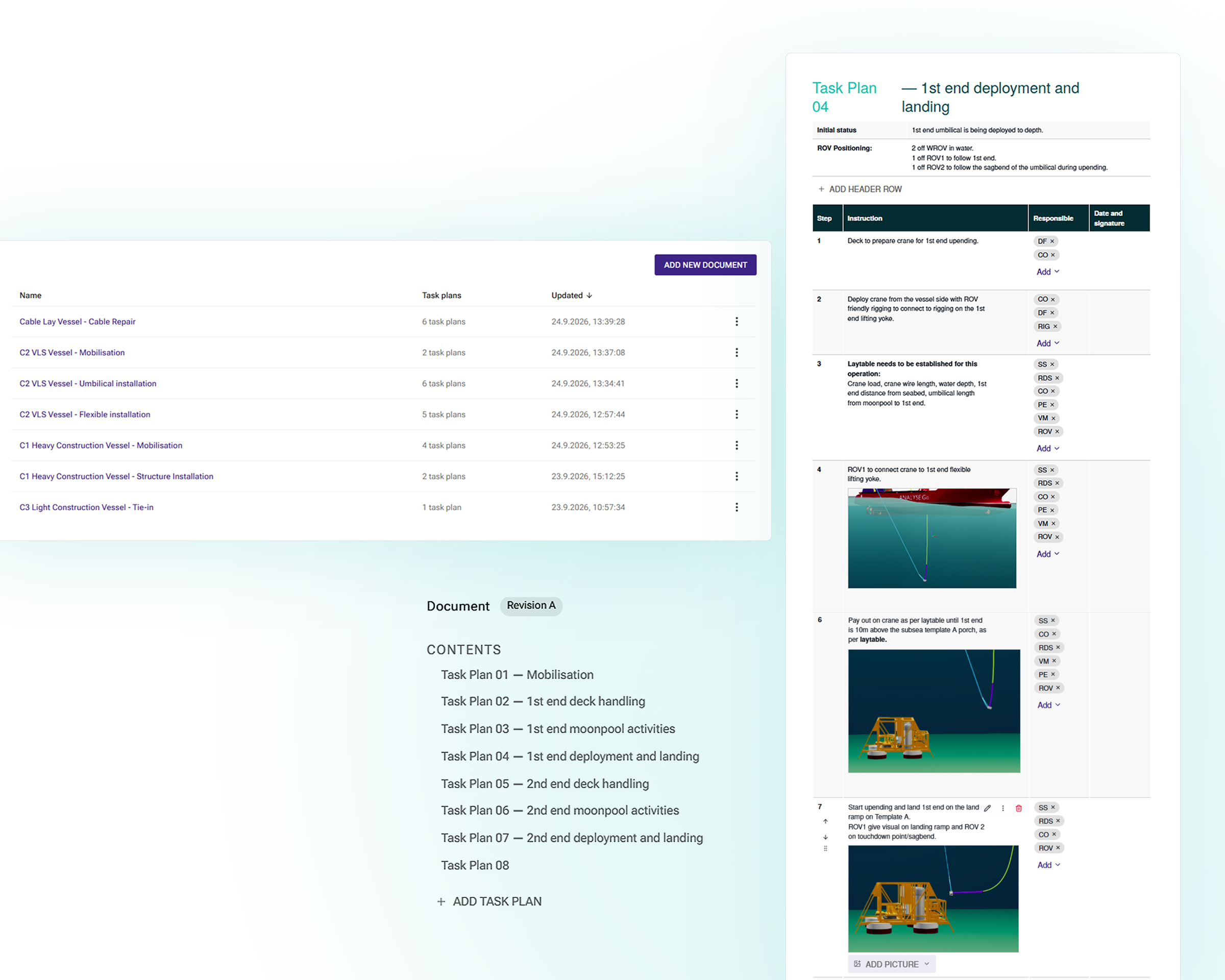Click ADD NEW DOCUMENT button

coord(705,265)
